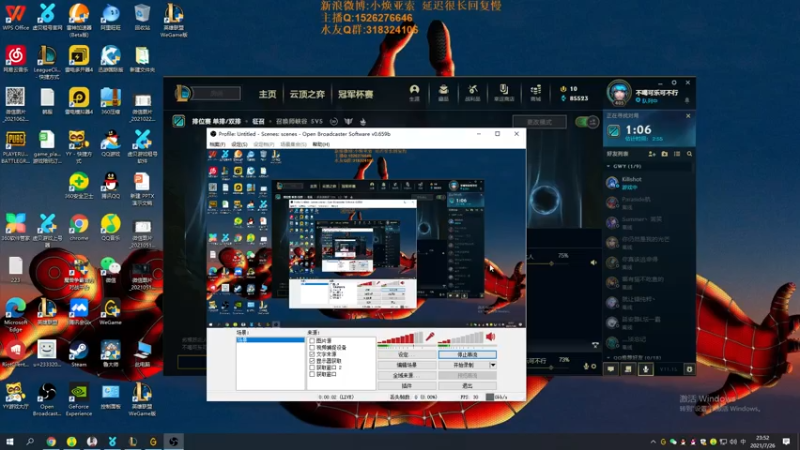
Task: Uncheck the third OBS source checkbox
Action: point(312,354)
